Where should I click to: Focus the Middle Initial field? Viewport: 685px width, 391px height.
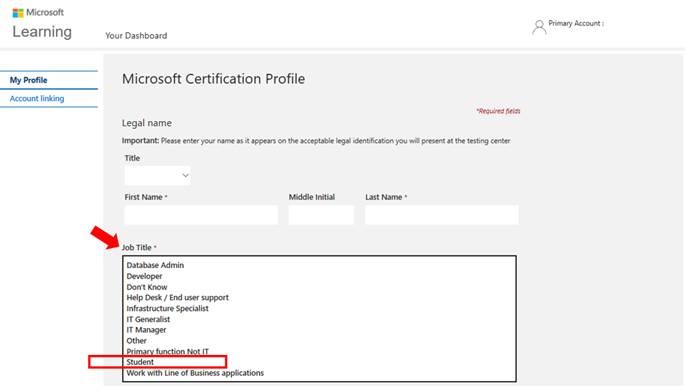321,215
